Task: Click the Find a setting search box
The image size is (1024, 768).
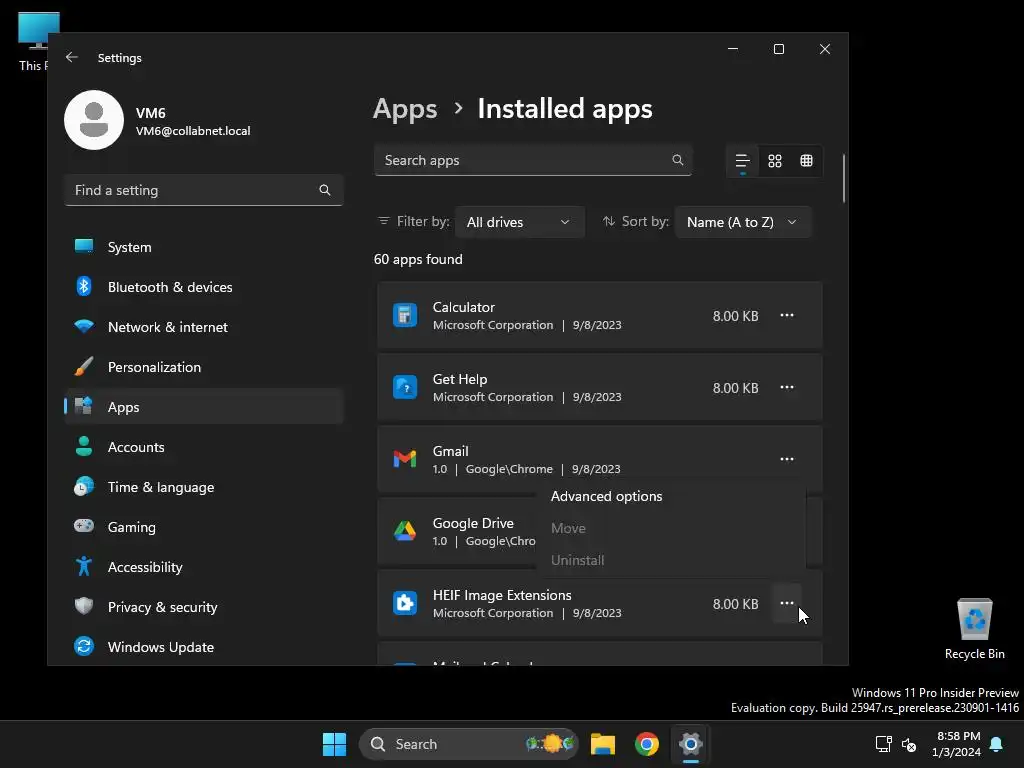Action: tap(204, 190)
